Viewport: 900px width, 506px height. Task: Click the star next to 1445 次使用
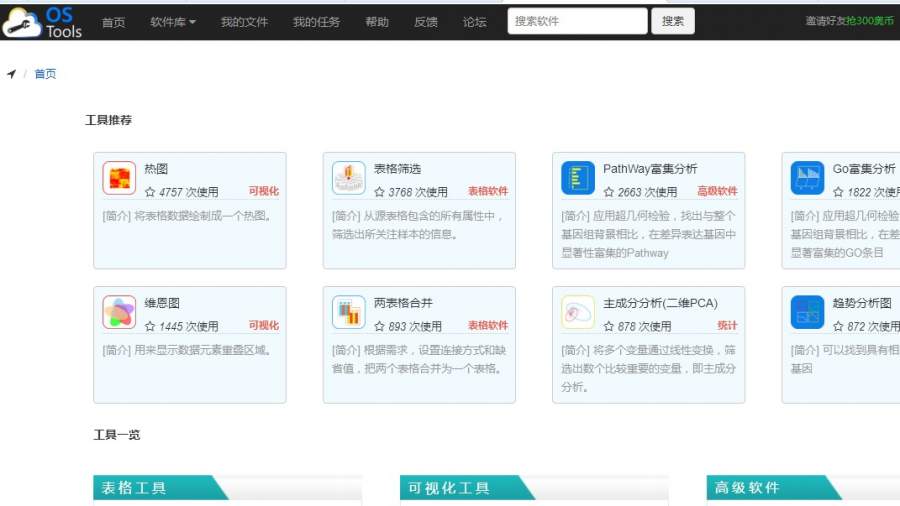coord(150,326)
